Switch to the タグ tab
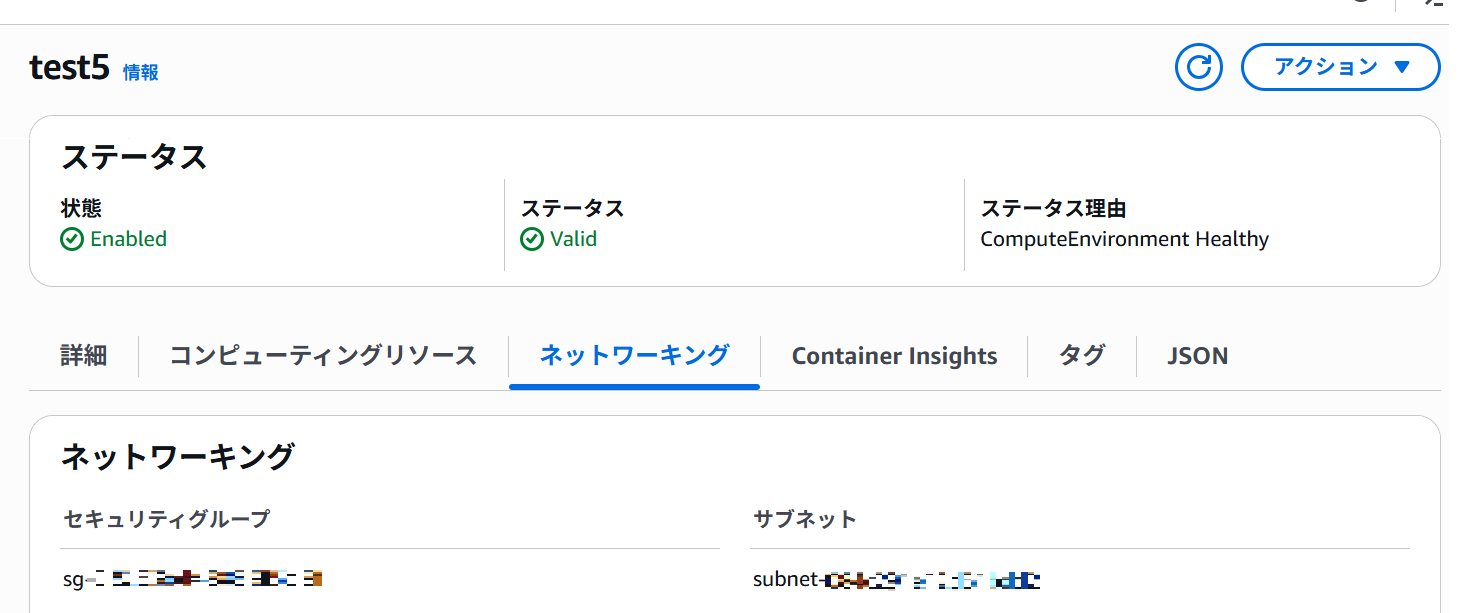1464x613 pixels. point(1082,356)
